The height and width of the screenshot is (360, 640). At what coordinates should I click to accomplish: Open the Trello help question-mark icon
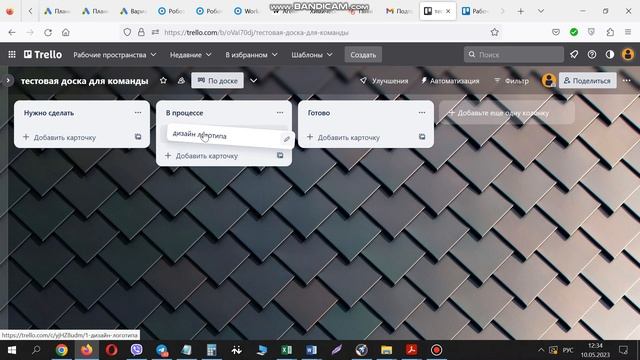592,54
